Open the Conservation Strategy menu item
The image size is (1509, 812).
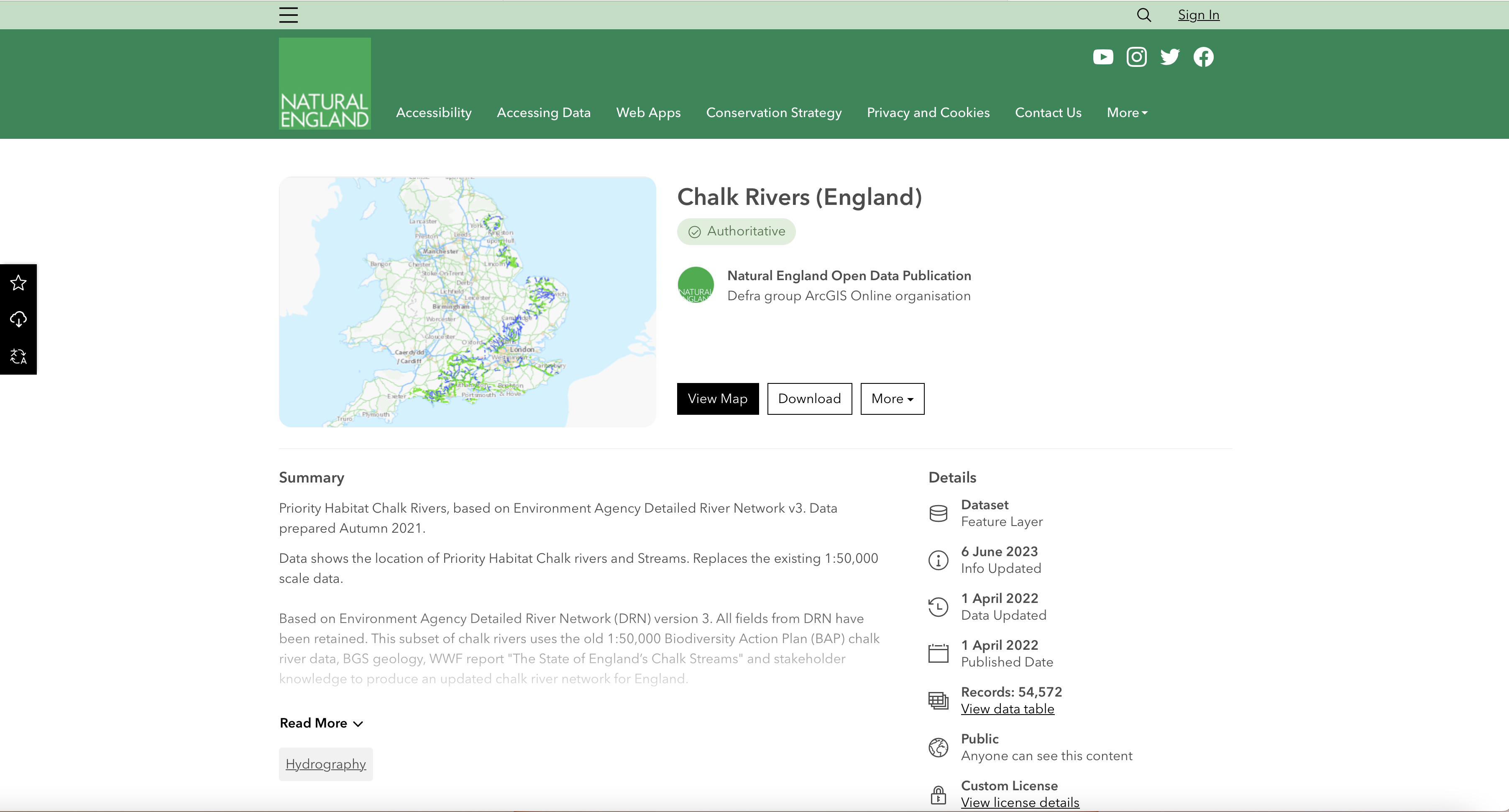coord(774,112)
